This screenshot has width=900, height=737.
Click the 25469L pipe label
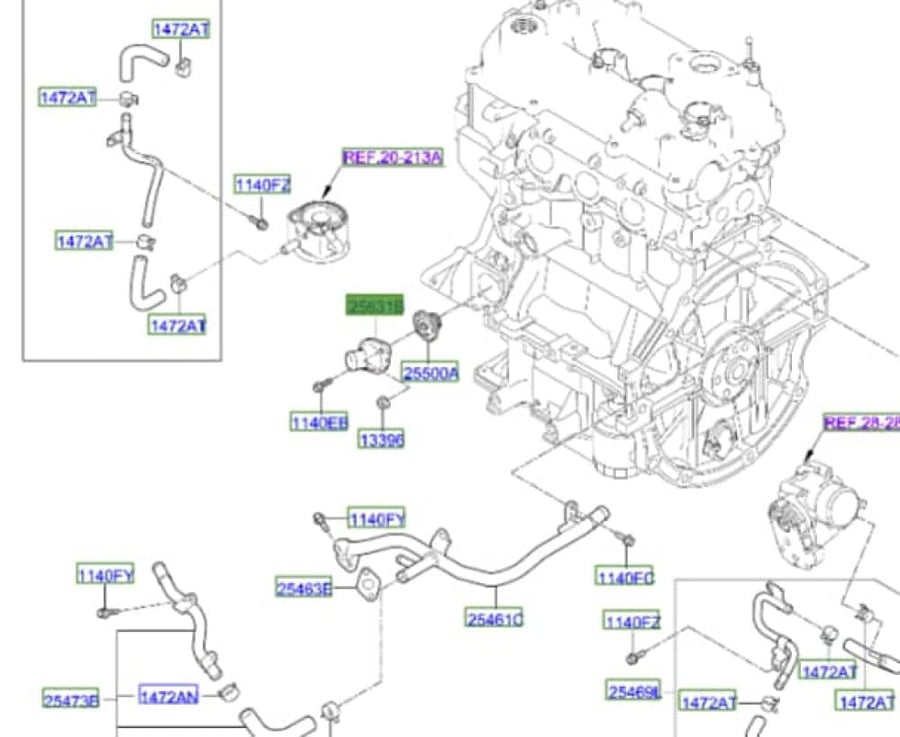tap(634, 692)
